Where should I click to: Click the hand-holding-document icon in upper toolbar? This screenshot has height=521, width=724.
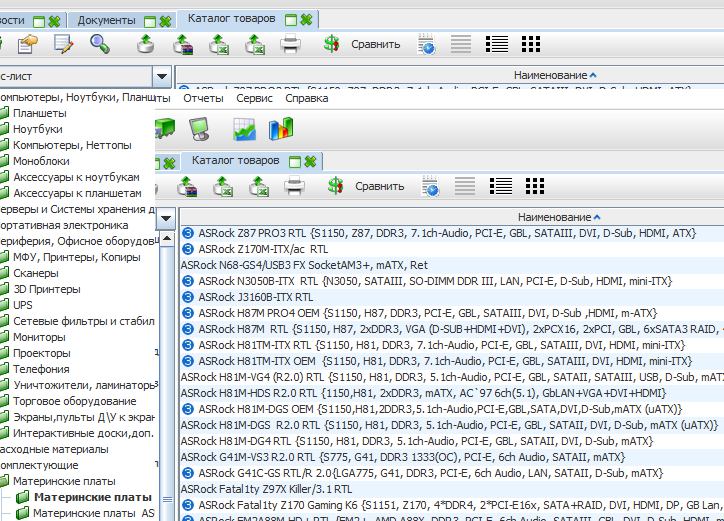coord(27,44)
